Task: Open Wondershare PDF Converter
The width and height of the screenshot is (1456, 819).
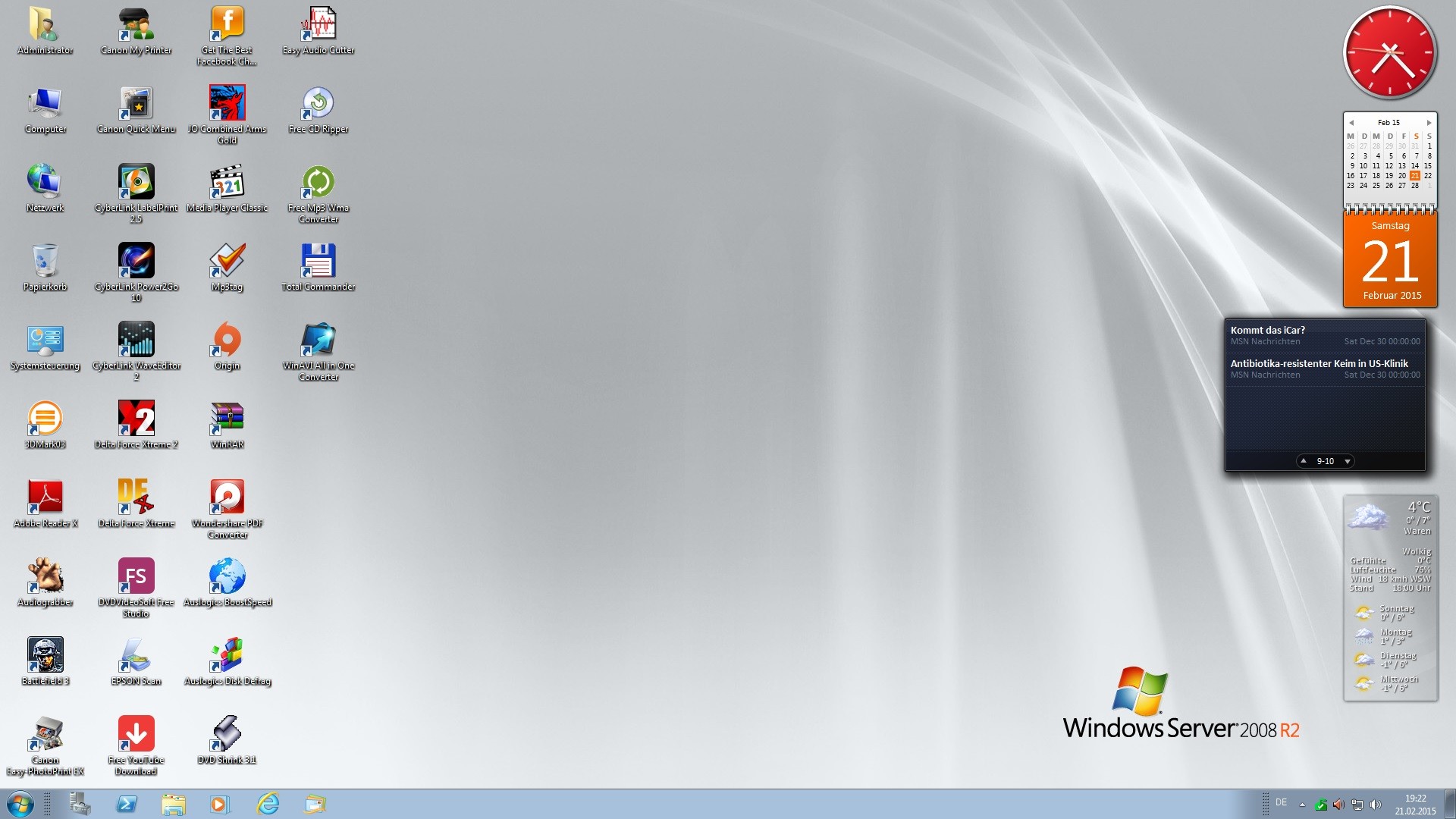Action: 225,497
